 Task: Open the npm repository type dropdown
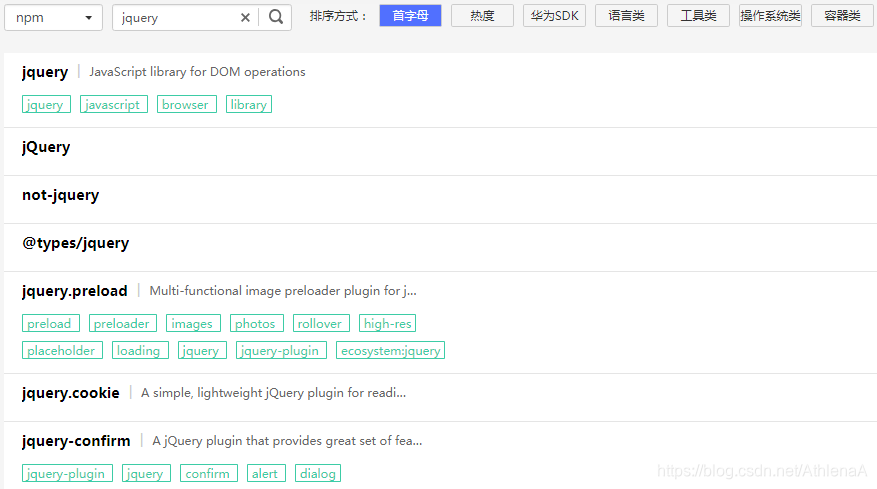[53, 18]
